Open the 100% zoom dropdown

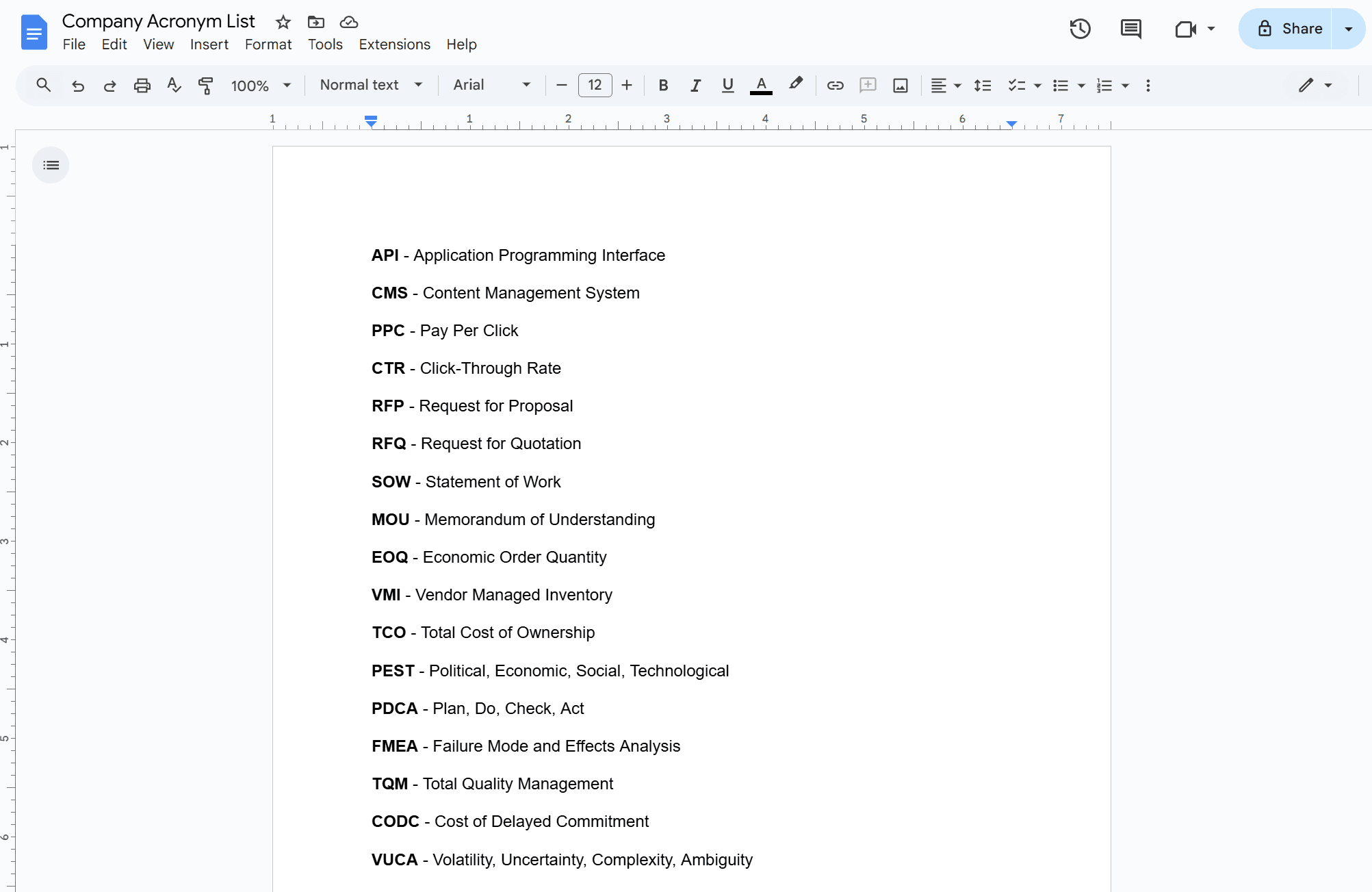click(261, 86)
